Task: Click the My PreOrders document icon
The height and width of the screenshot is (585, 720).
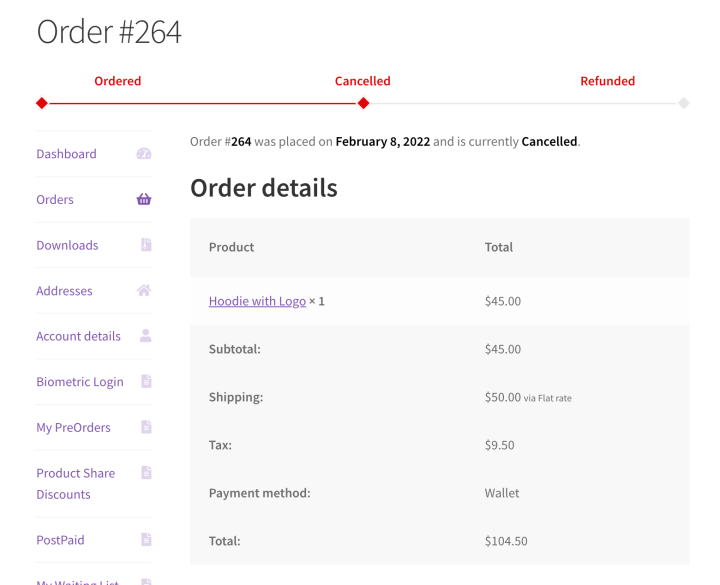Action: (x=146, y=427)
